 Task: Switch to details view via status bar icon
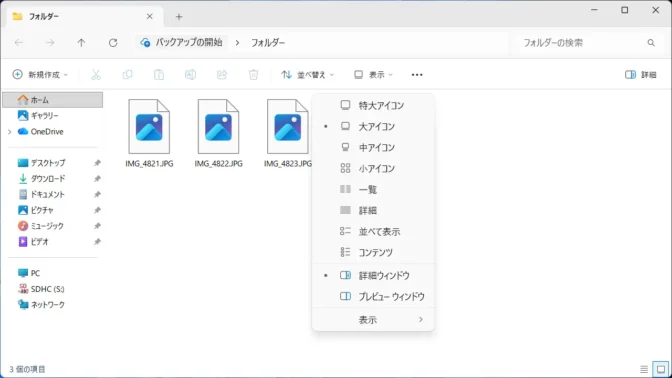point(644,369)
